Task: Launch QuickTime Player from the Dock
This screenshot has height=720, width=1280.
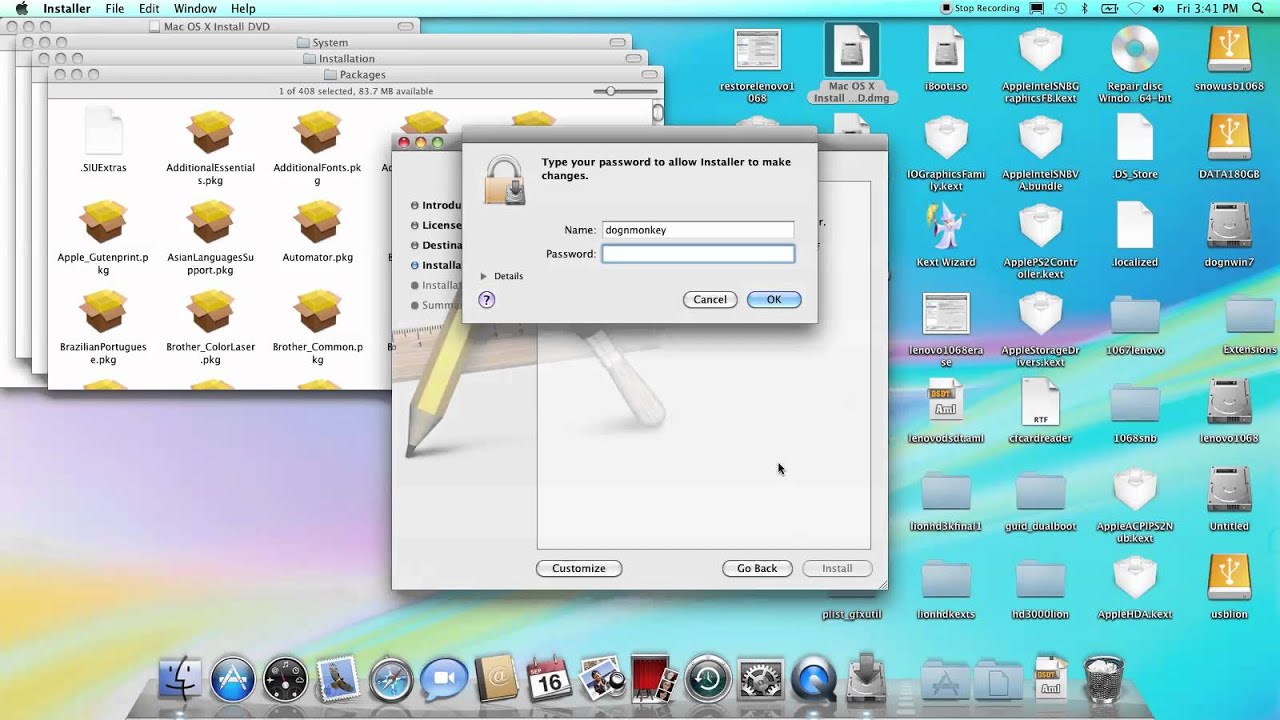Action: click(x=813, y=680)
